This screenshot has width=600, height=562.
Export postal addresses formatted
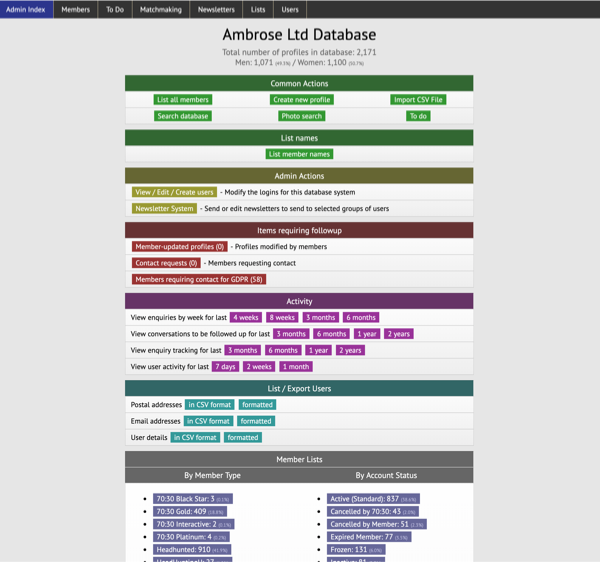(x=257, y=405)
